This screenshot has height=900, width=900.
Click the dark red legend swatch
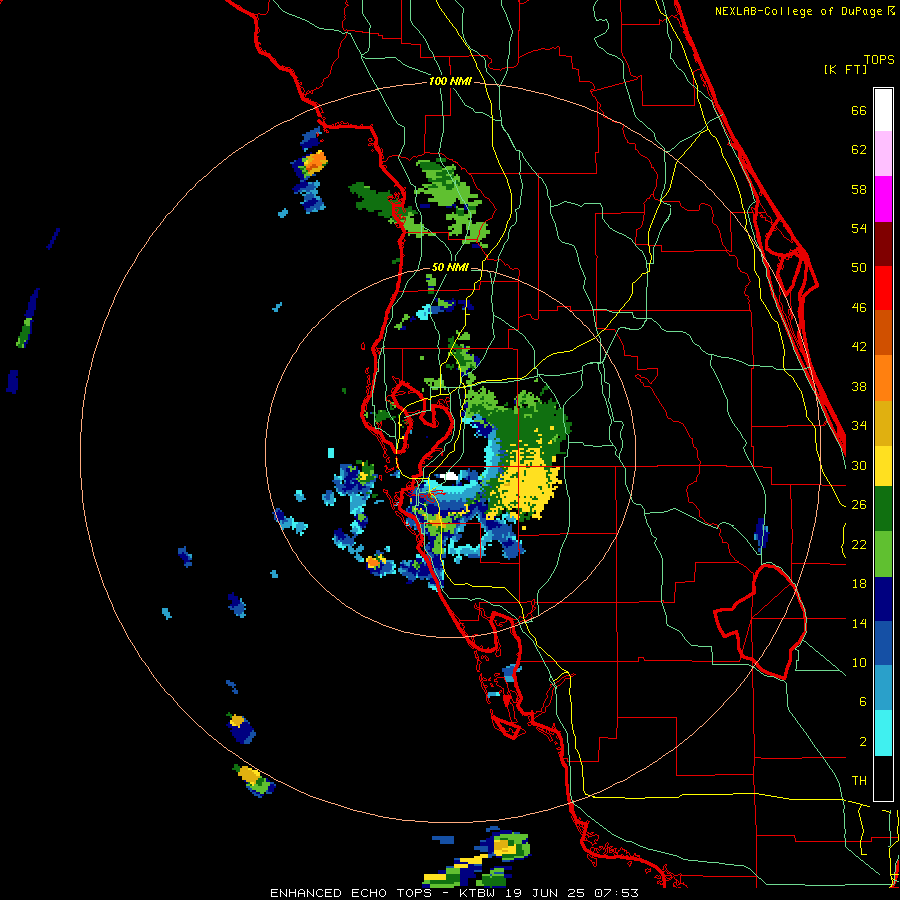pos(883,244)
